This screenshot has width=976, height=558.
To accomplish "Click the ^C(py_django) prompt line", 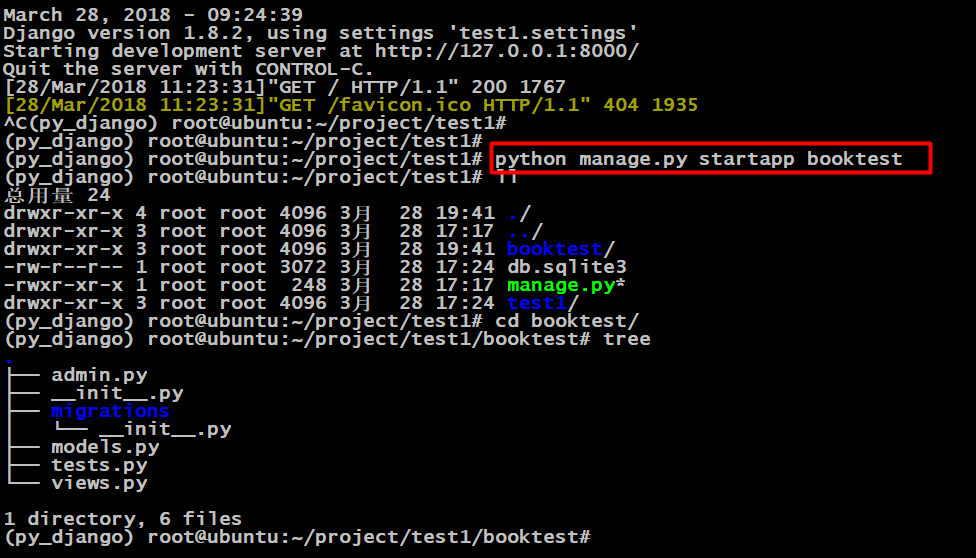I will click(255, 123).
